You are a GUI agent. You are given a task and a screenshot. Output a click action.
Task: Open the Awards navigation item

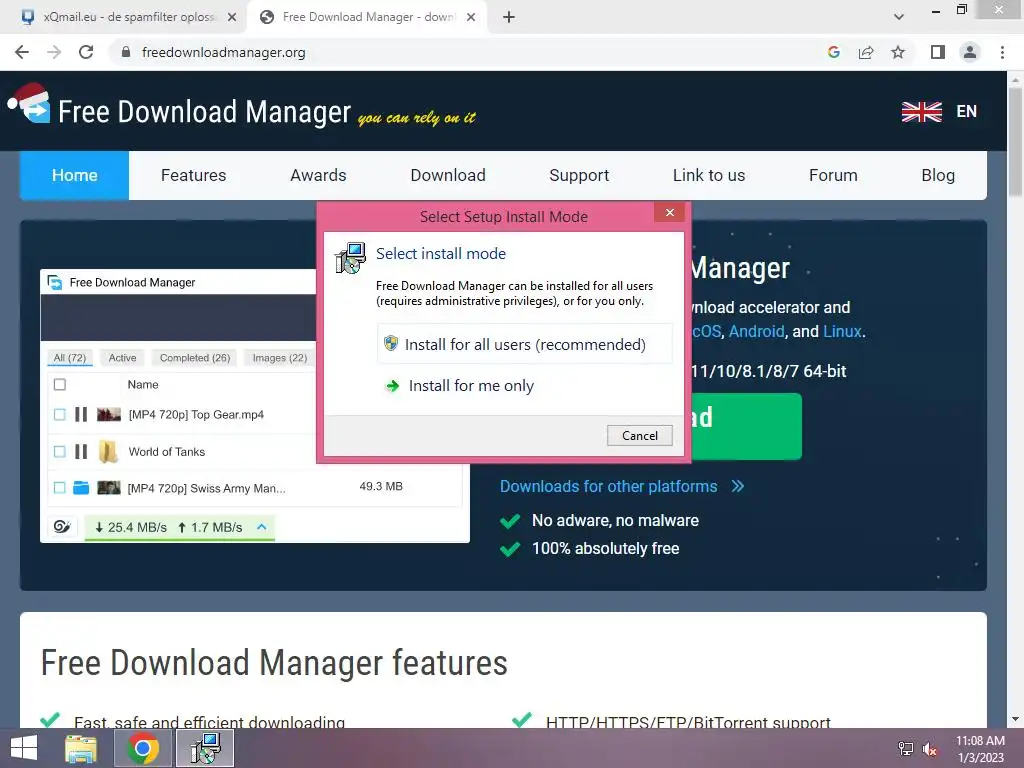point(318,175)
